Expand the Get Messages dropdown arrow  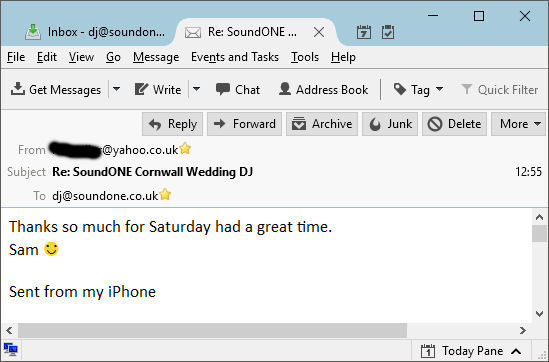[x=117, y=89]
